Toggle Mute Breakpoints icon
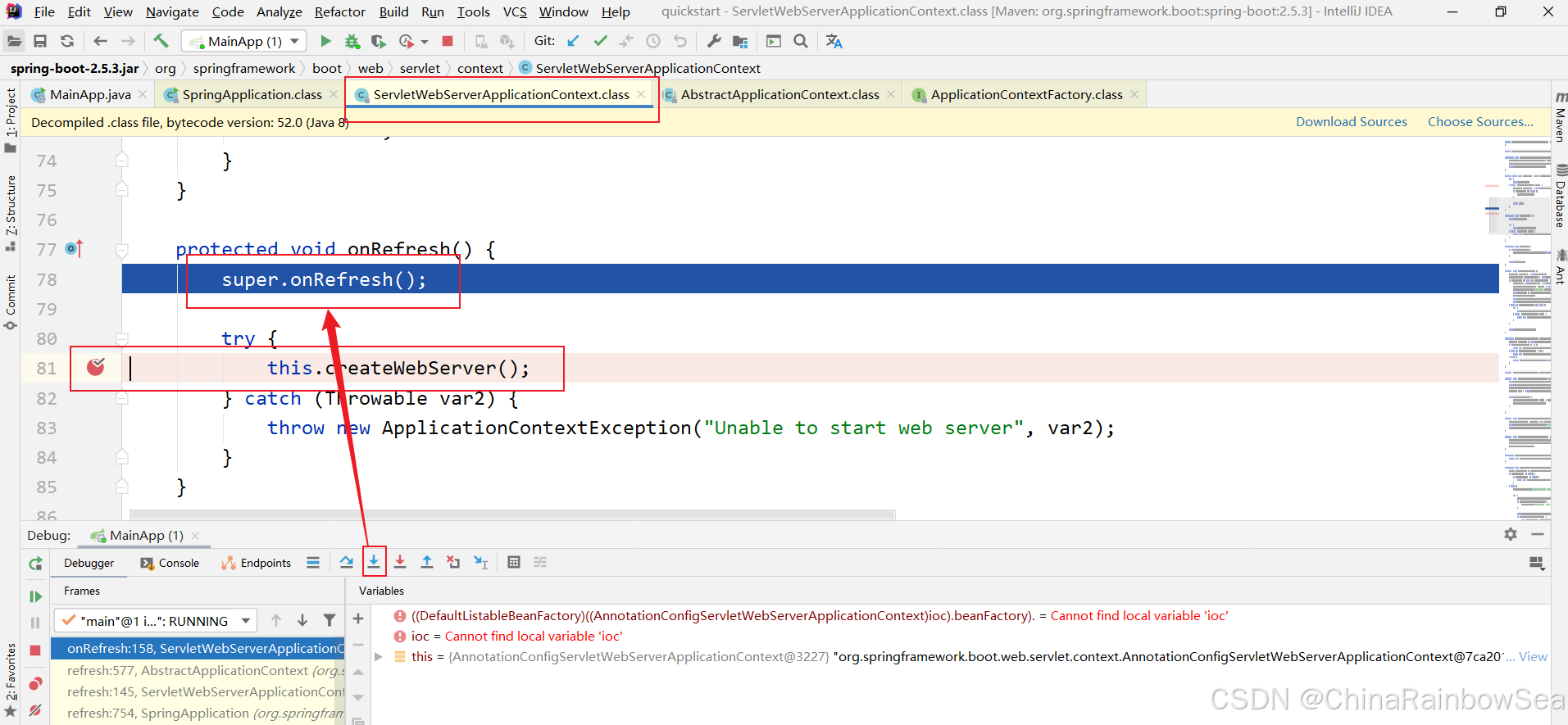1568x725 pixels. [35, 710]
